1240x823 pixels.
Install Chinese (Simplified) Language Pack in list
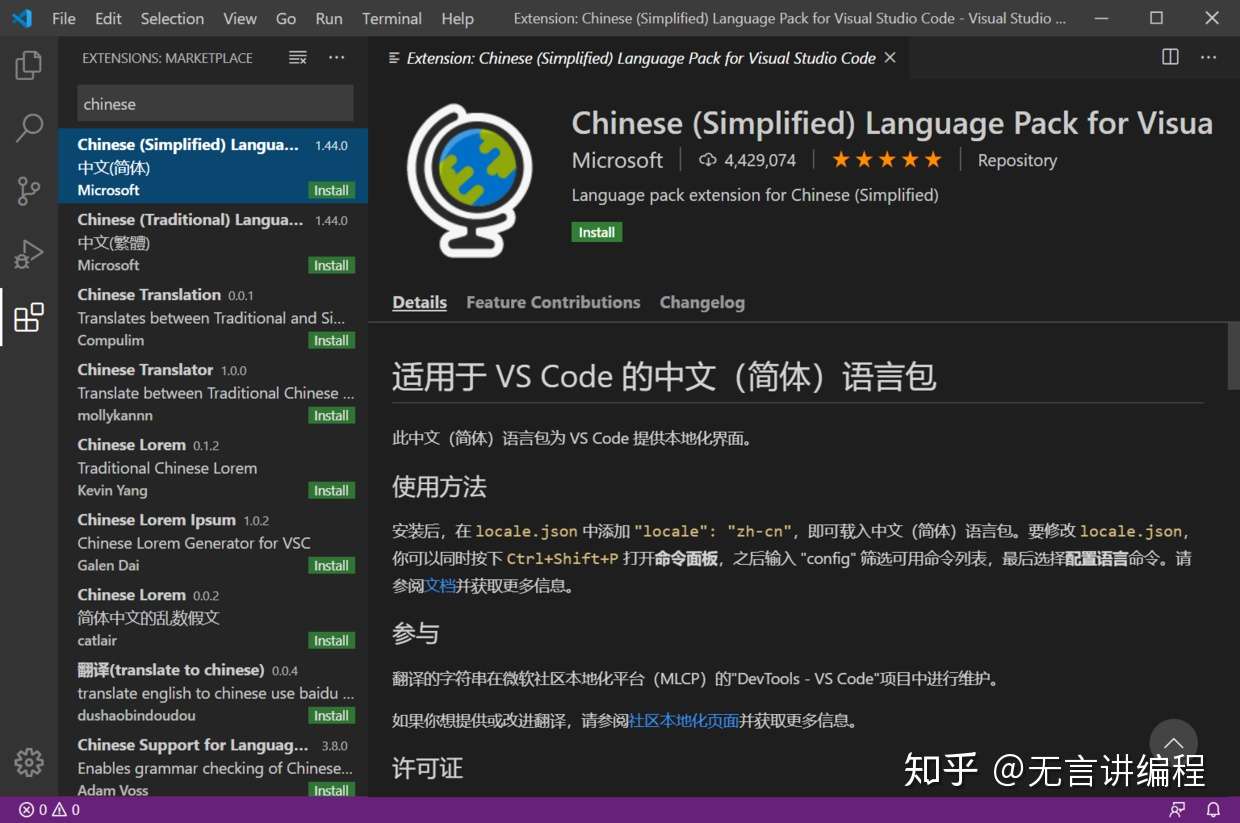[x=331, y=190]
